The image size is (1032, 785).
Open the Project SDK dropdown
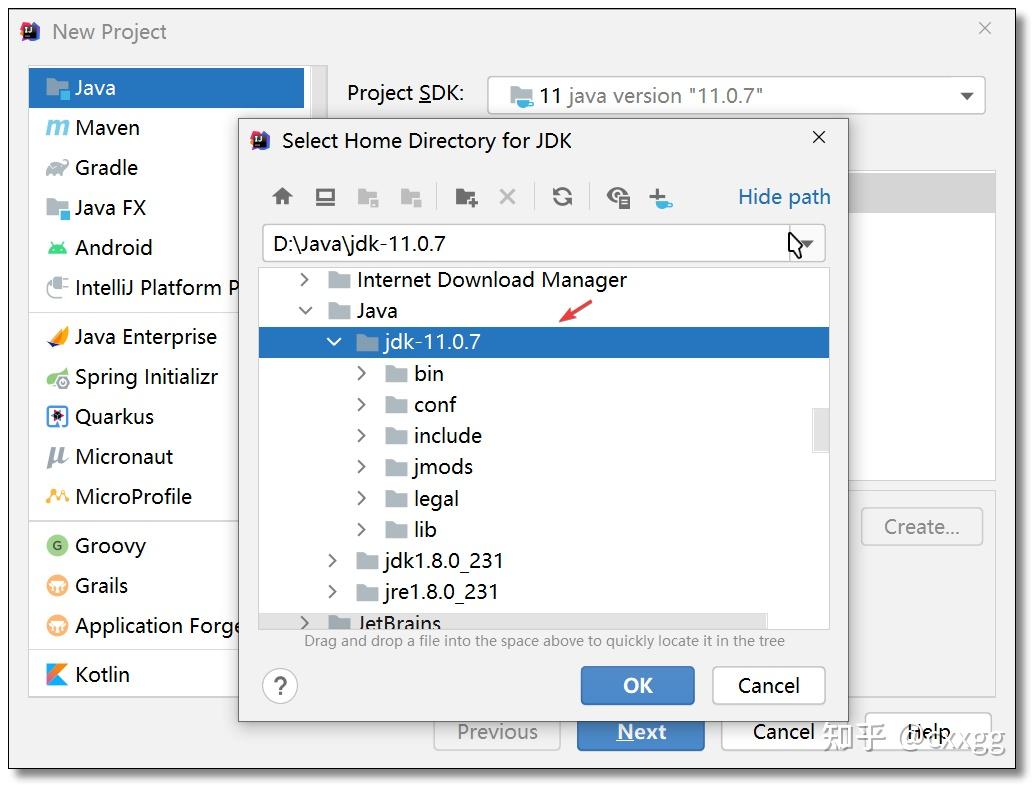click(966, 96)
